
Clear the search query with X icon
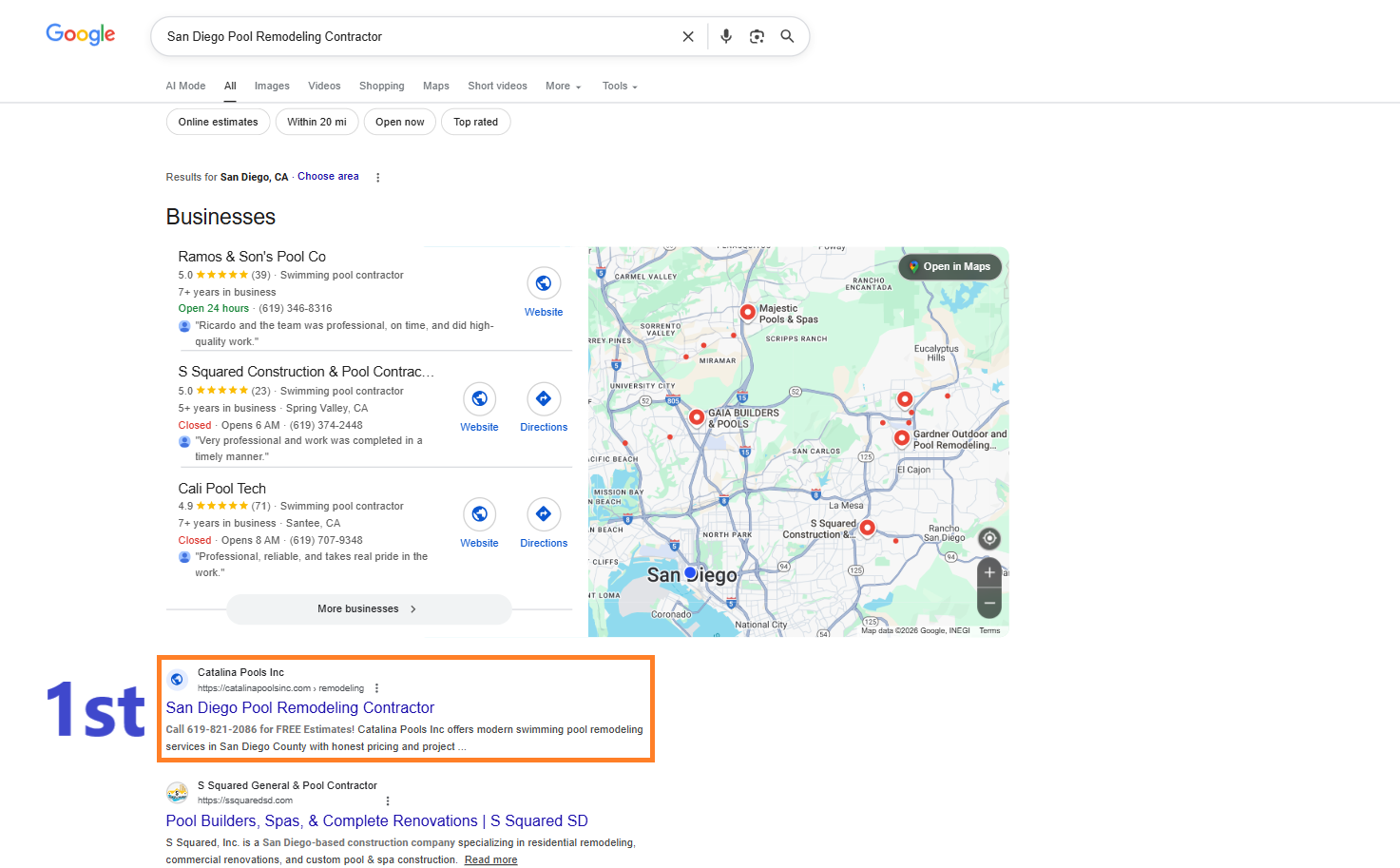pos(688,36)
